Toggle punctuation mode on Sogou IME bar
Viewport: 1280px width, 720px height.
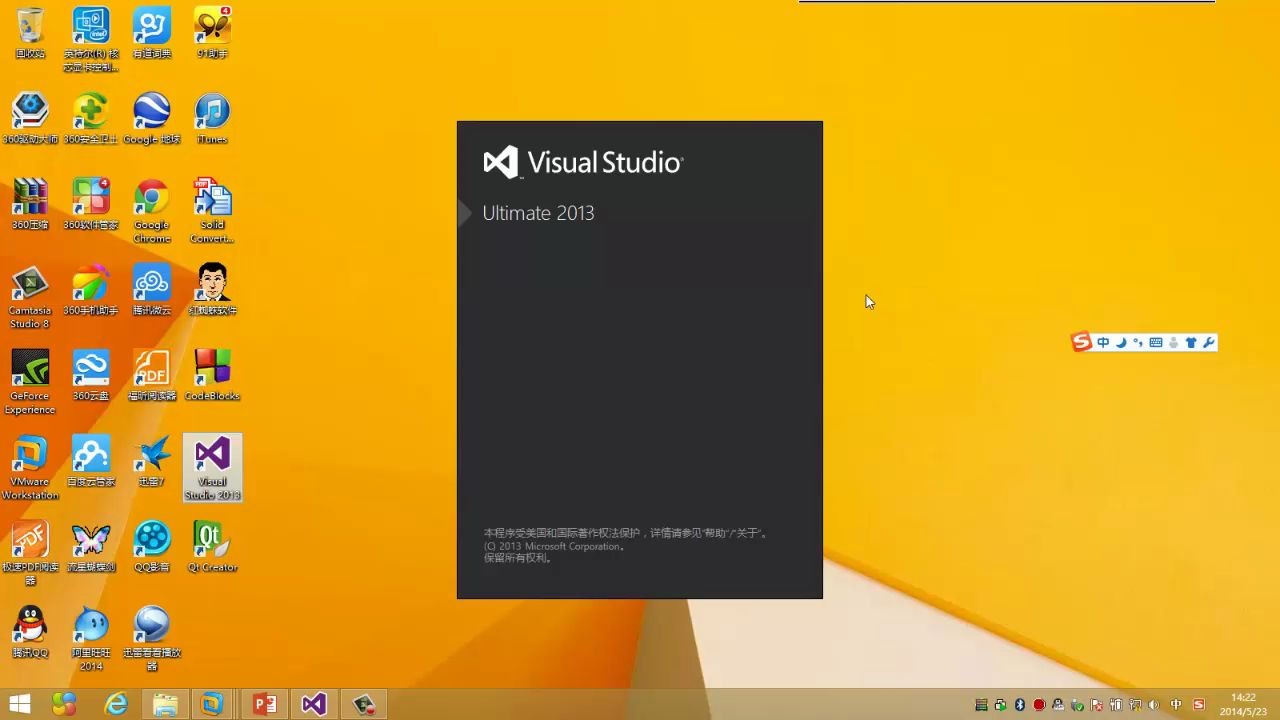pyautogui.click(x=1138, y=343)
